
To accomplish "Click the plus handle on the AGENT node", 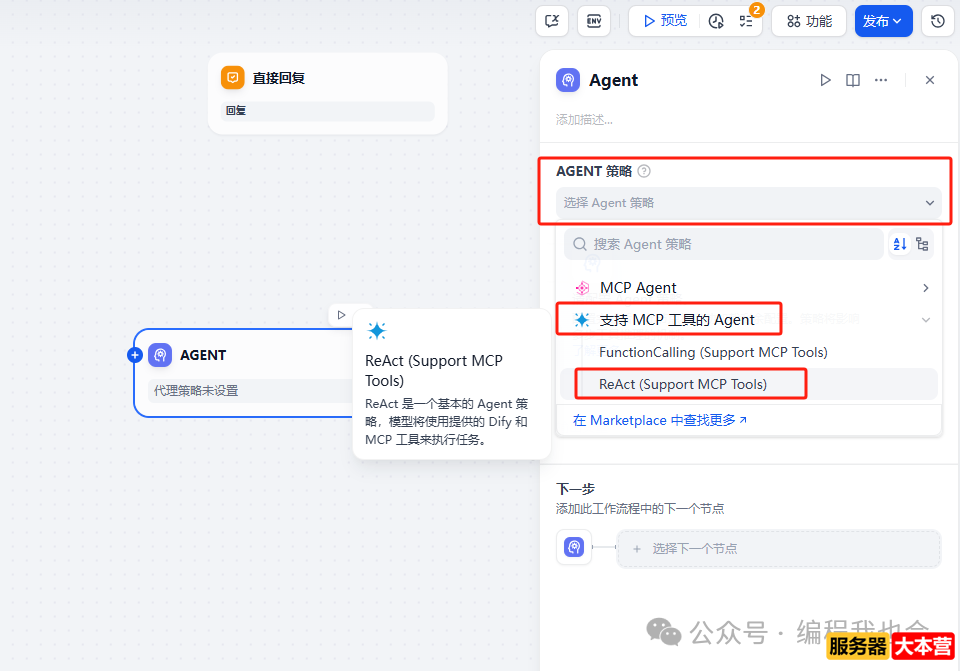I will click(135, 355).
